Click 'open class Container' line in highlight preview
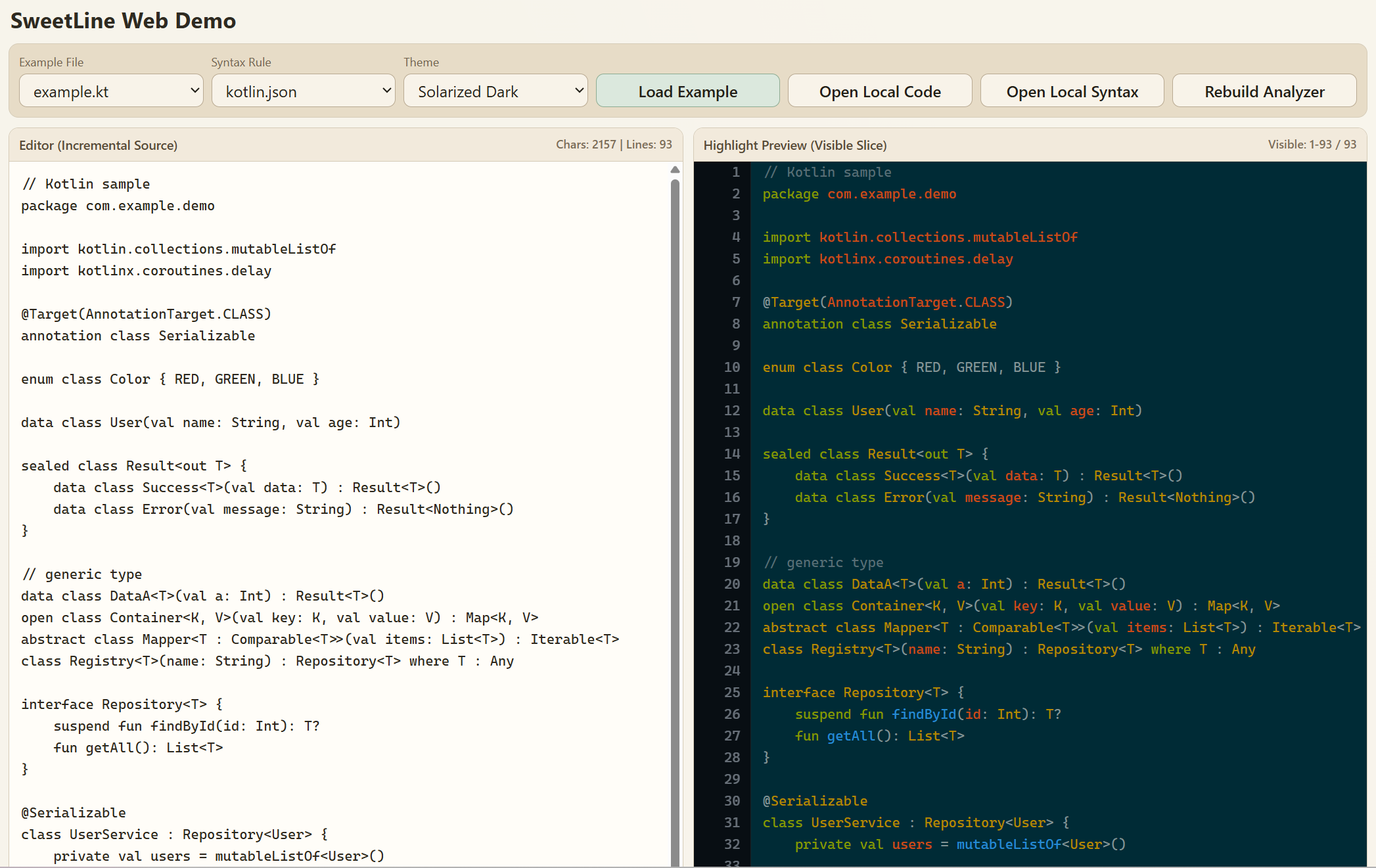 [x=1021, y=606]
